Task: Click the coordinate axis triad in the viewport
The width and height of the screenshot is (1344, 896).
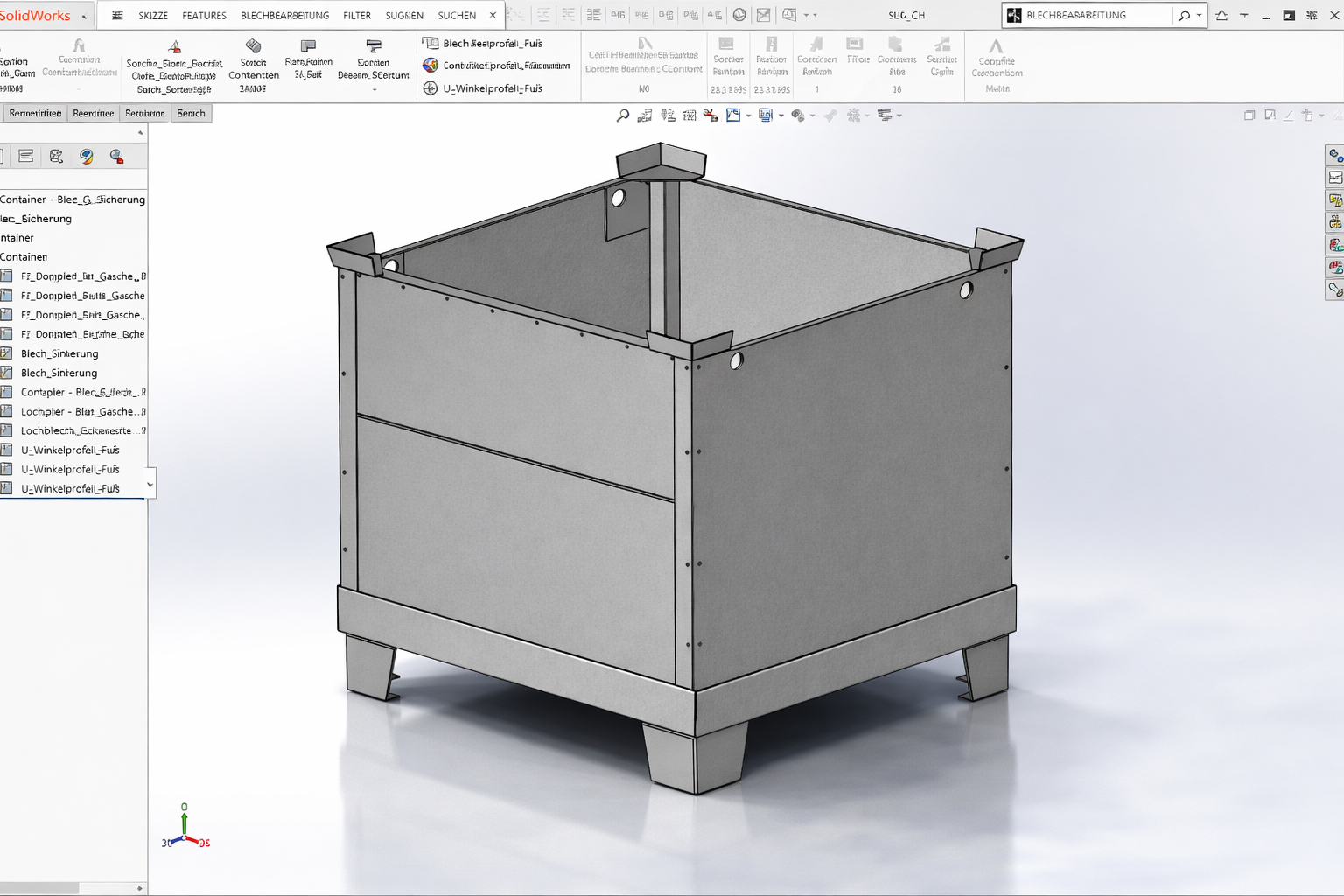Action: click(185, 828)
